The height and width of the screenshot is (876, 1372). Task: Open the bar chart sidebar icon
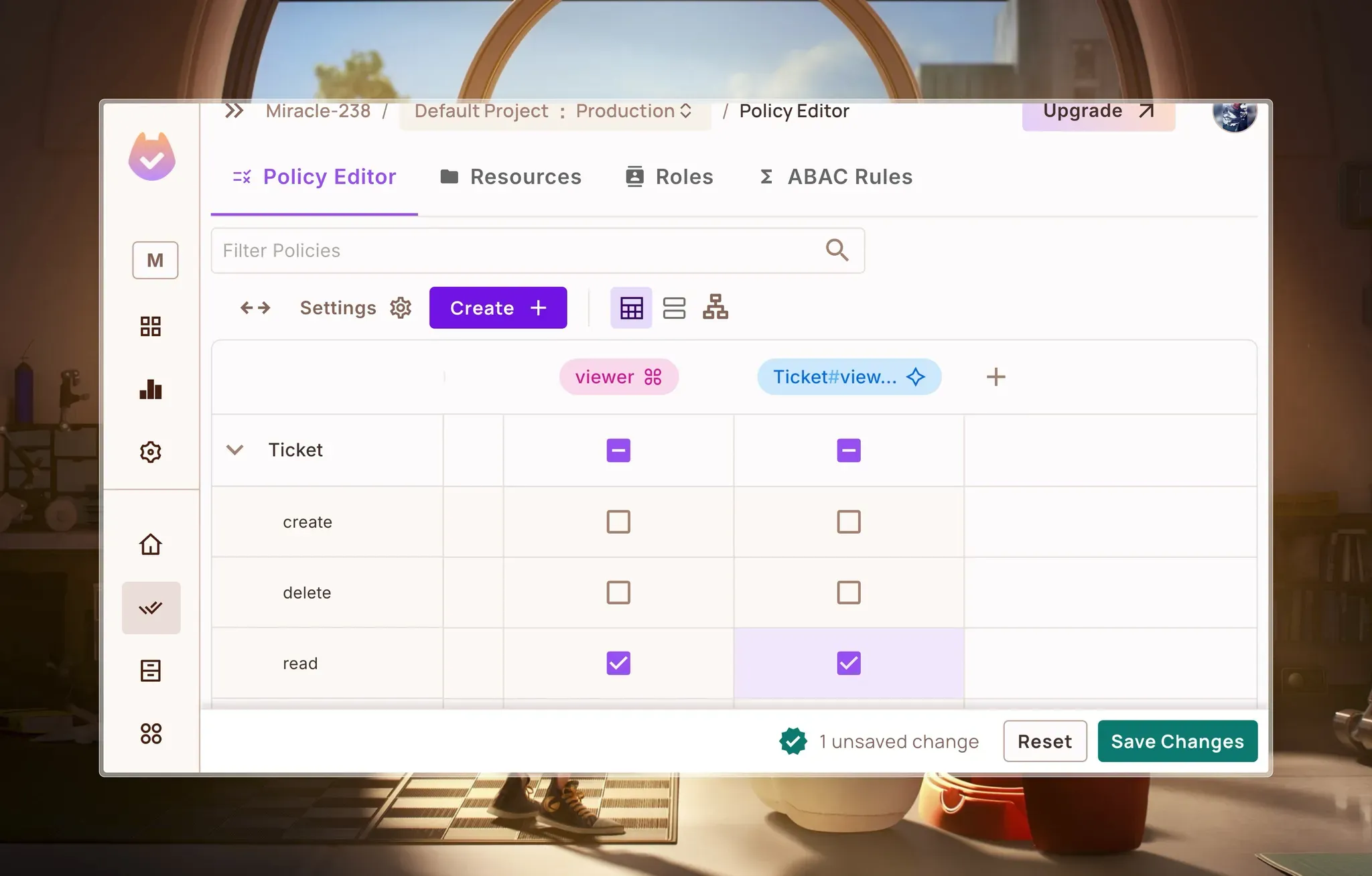tap(151, 389)
